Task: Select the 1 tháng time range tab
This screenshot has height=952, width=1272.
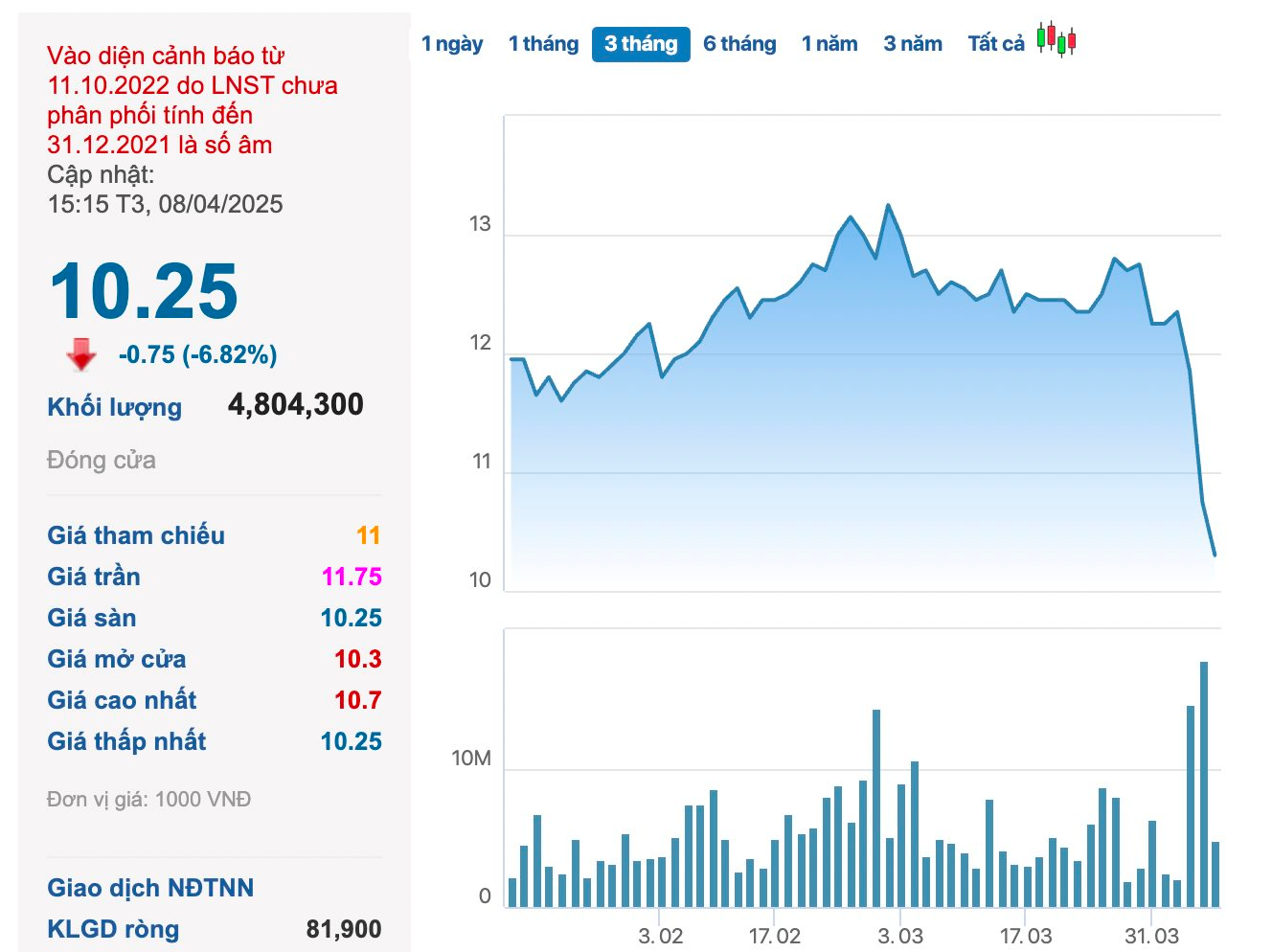Action: coord(543,44)
